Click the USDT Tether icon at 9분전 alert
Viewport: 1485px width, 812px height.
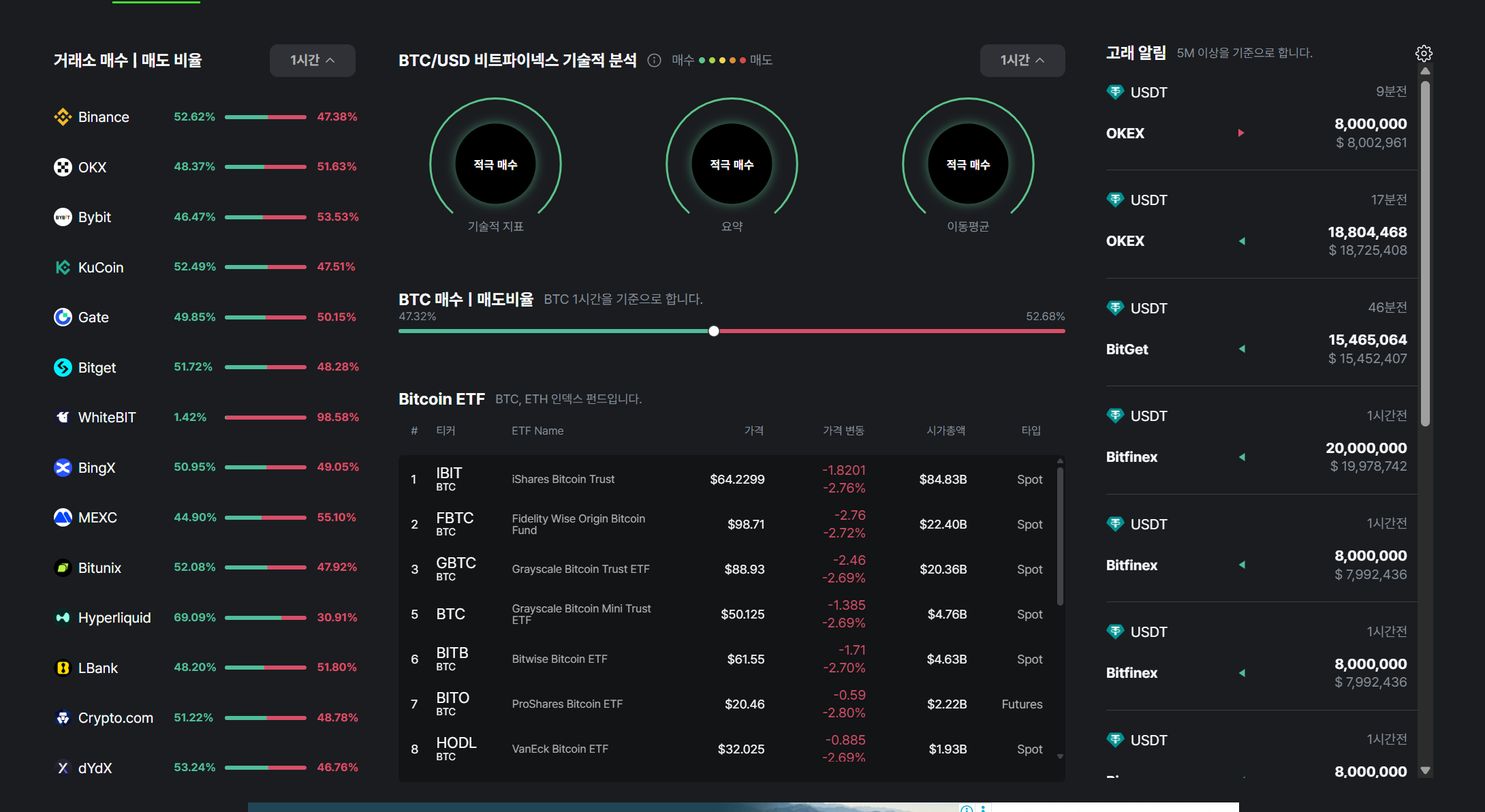pos(1115,92)
